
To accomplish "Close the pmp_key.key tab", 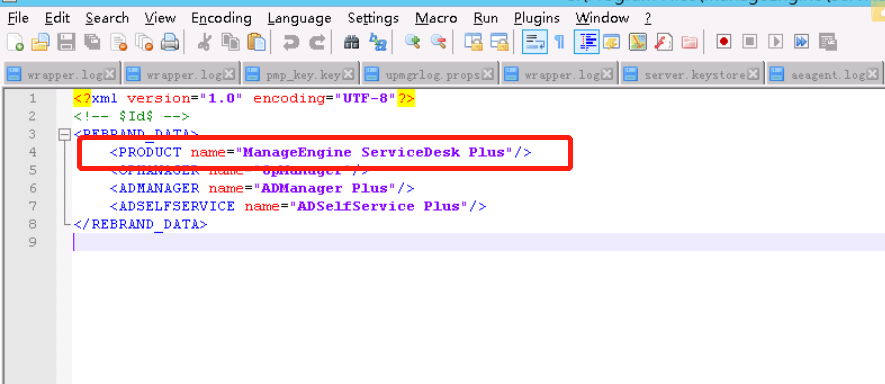I will pyautogui.click(x=349, y=74).
